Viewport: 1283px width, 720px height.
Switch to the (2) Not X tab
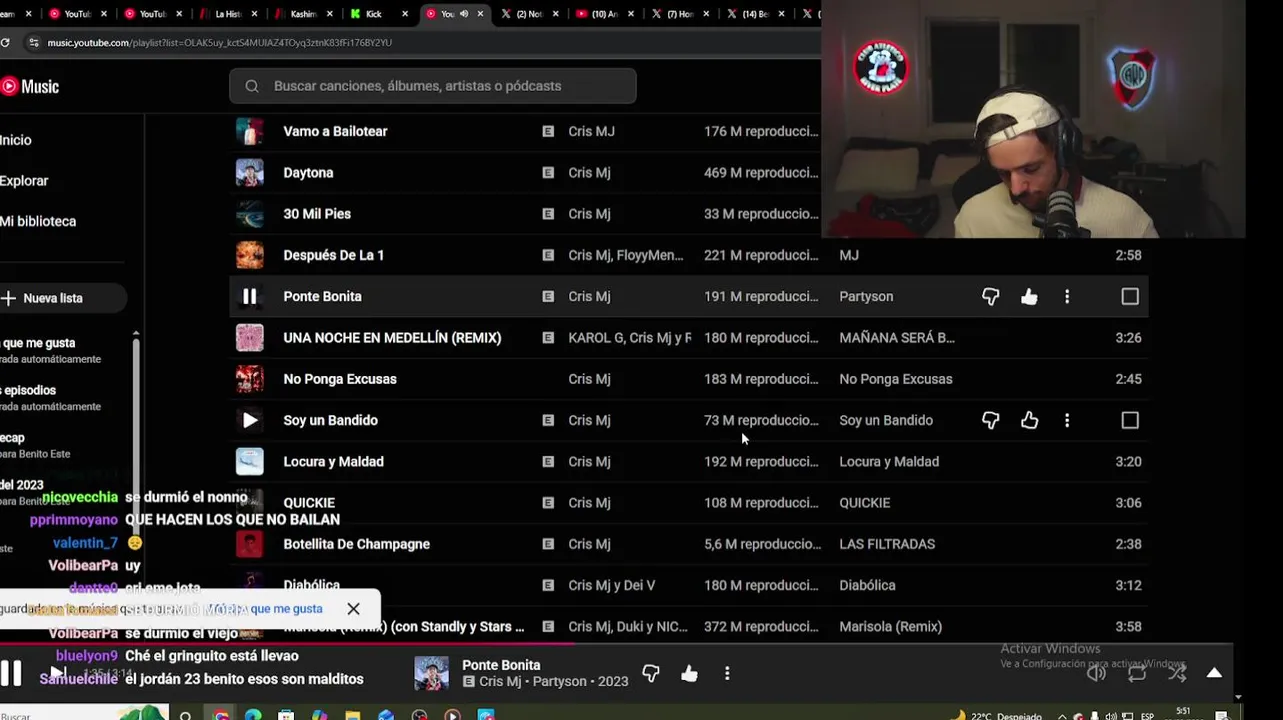pyautogui.click(x=529, y=14)
